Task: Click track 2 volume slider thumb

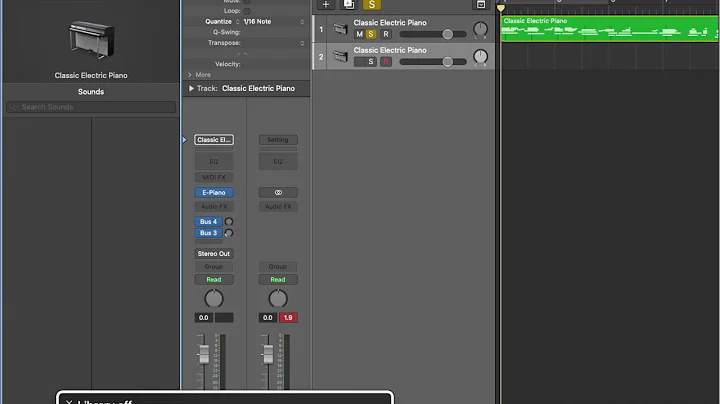Action: pyautogui.click(x=447, y=62)
